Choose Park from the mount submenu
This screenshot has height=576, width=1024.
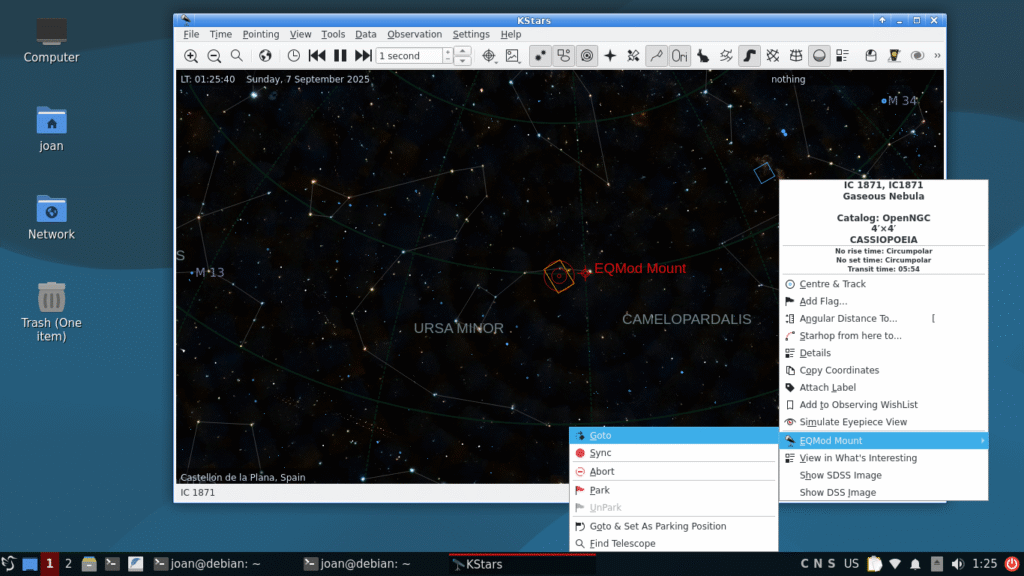pos(600,490)
